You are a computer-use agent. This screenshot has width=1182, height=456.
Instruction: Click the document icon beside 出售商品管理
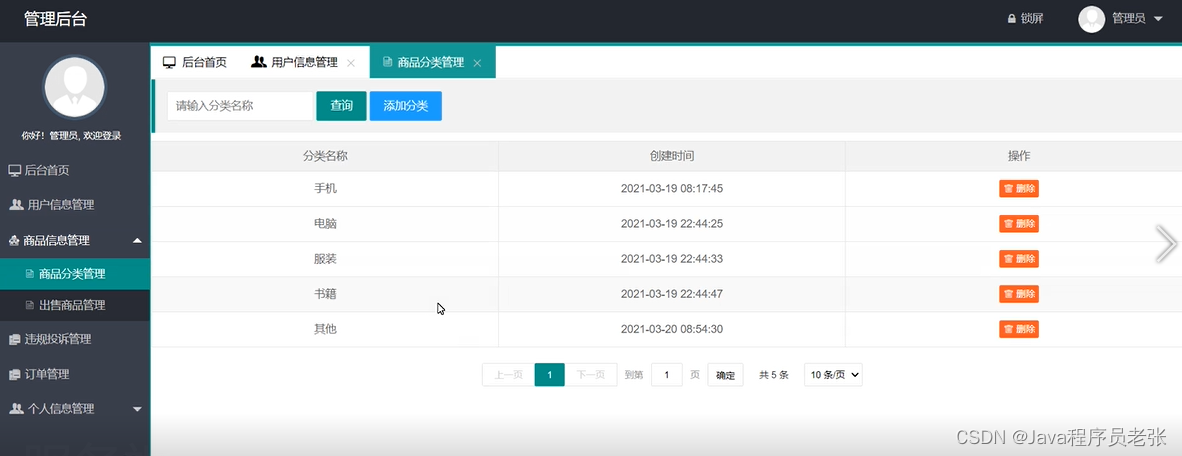pos(29,306)
